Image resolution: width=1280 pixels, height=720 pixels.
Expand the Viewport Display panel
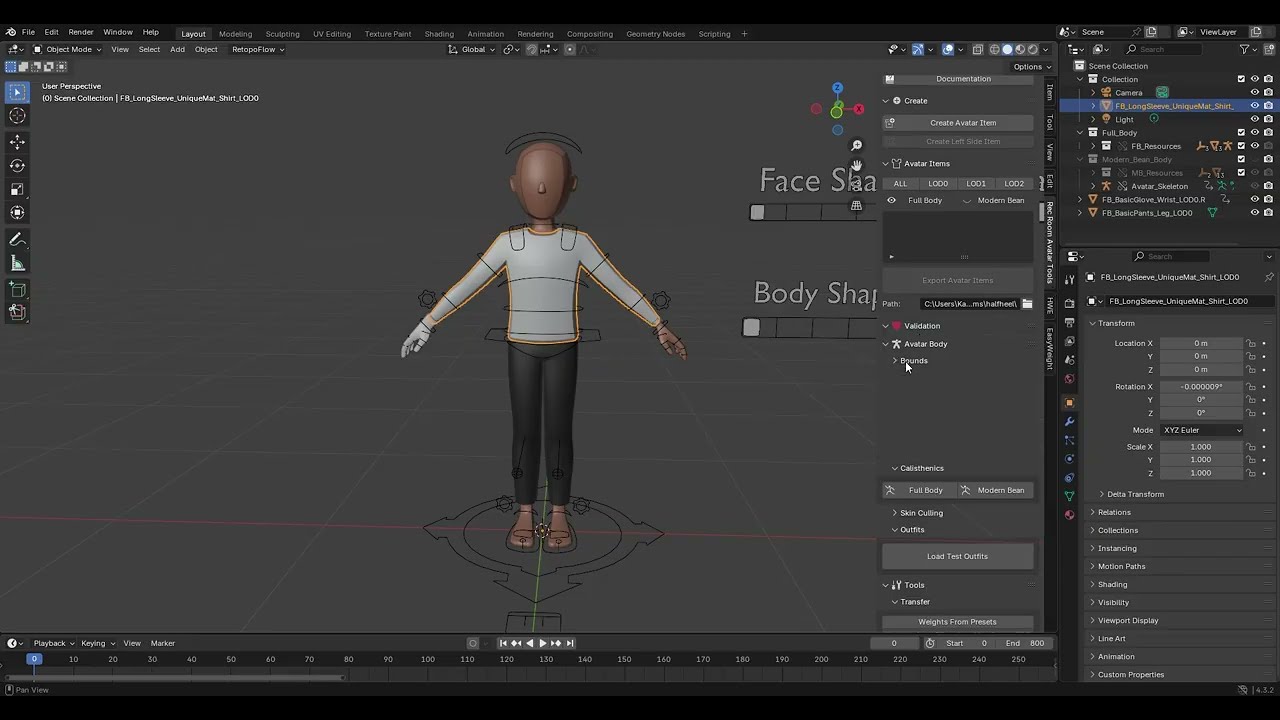(1128, 620)
